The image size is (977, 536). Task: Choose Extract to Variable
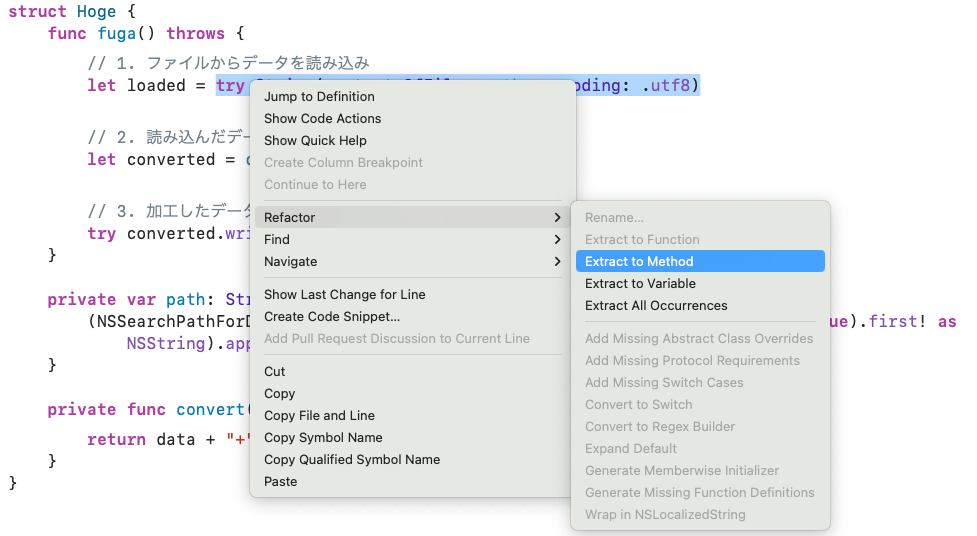tap(700, 284)
